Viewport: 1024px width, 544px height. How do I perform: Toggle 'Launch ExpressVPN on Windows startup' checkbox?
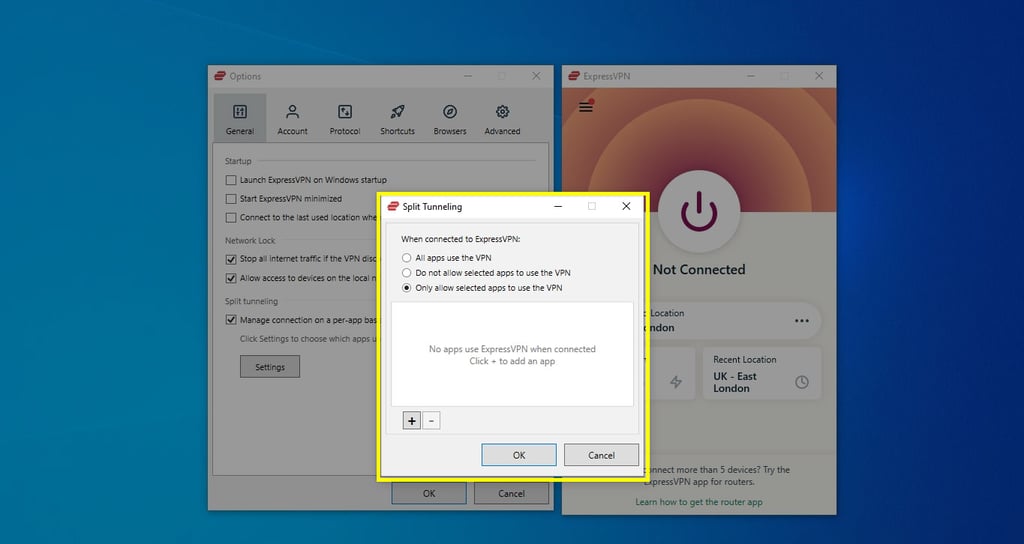[x=231, y=180]
